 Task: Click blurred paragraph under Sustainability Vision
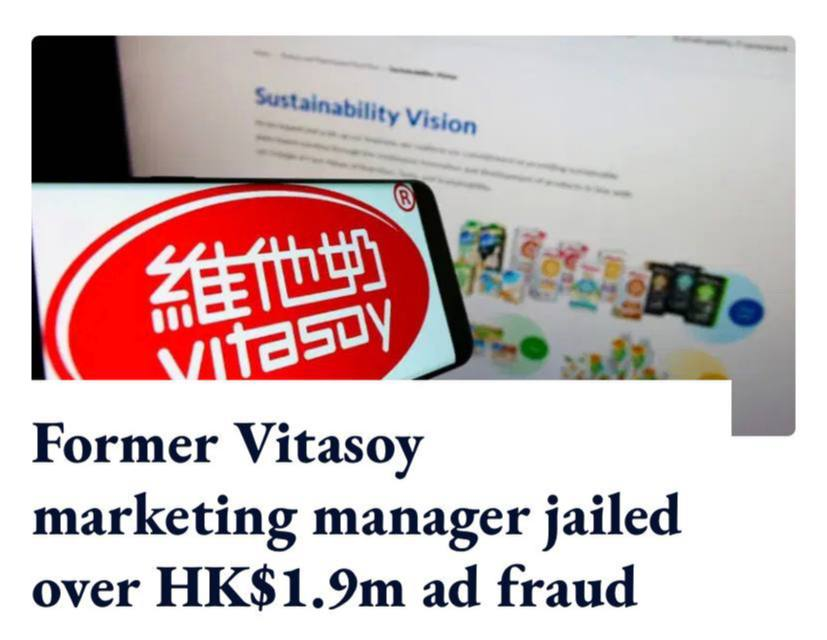[443, 158]
